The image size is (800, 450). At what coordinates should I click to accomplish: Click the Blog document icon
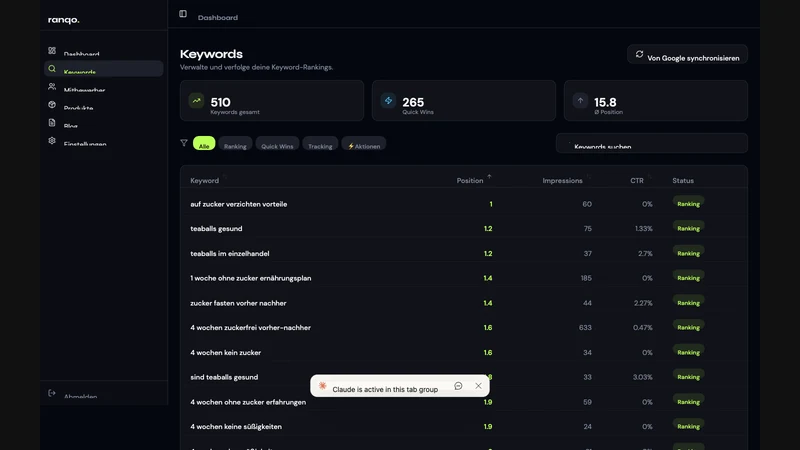click(x=52, y=122)
